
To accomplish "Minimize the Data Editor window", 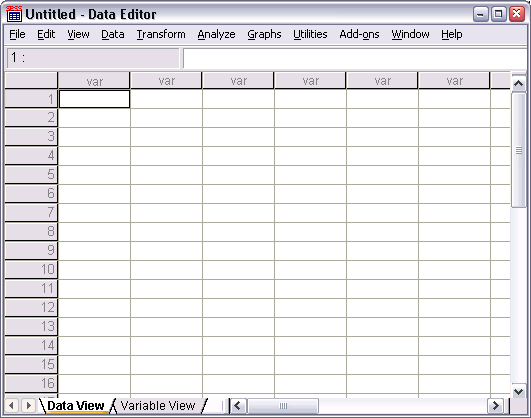I will (x=481, y=14).
